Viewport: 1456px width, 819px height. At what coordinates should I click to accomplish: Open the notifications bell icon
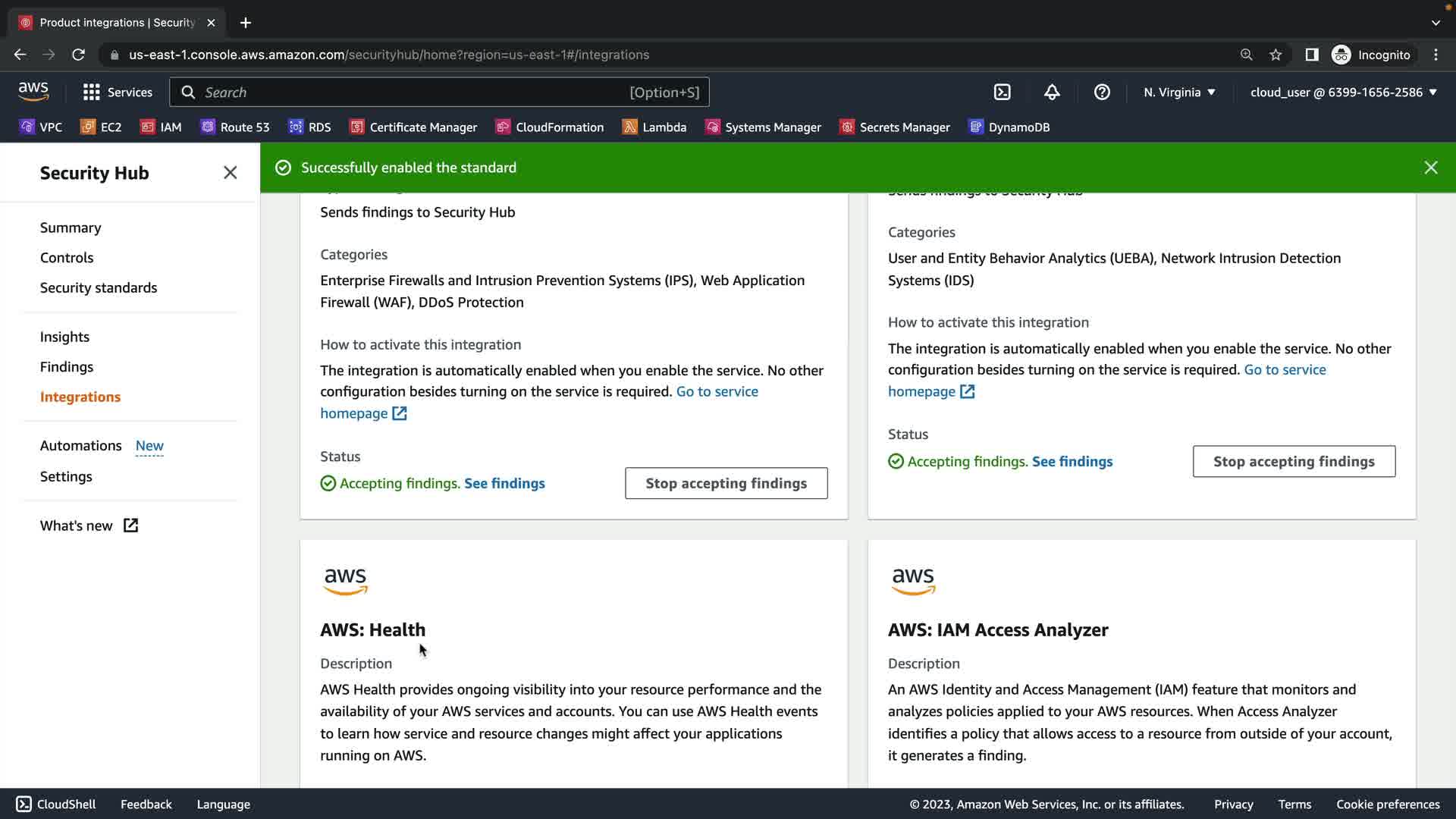(1052, 92)
